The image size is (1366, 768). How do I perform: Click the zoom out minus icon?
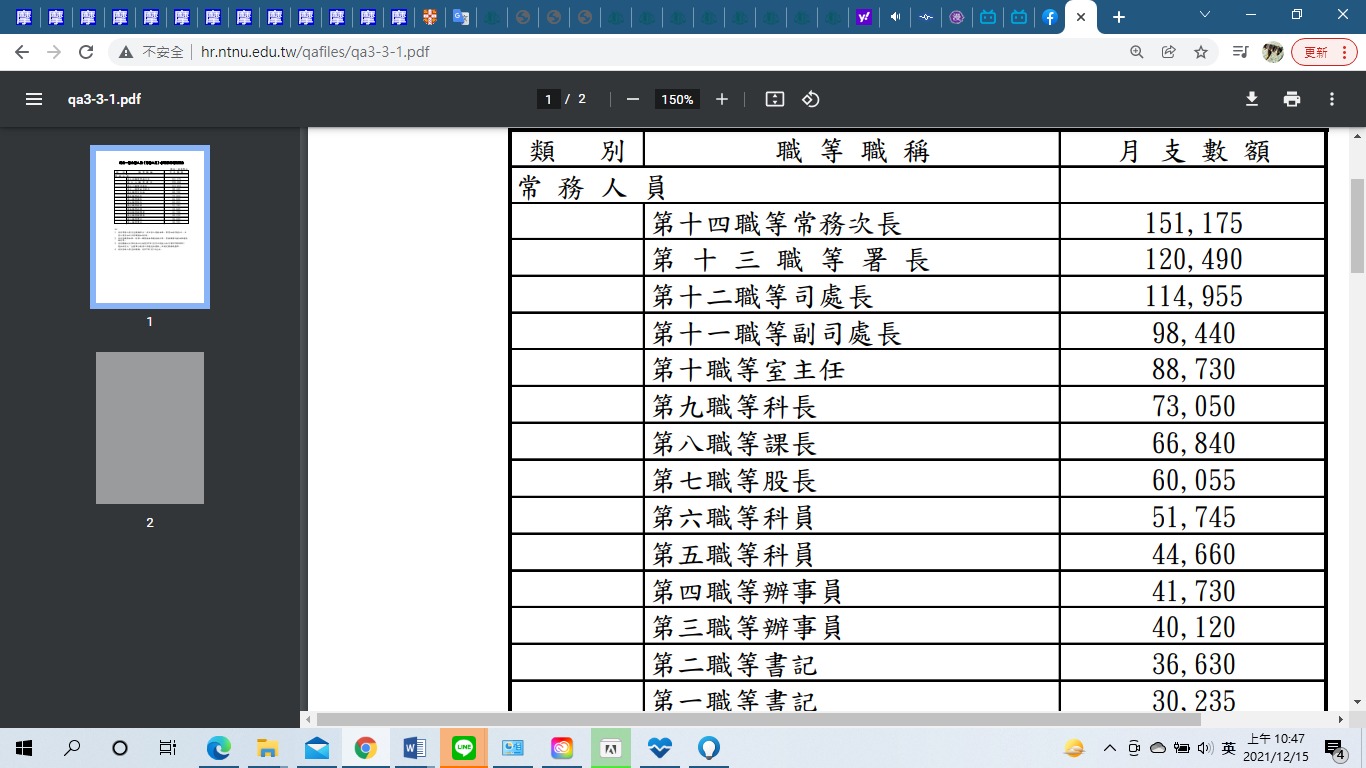(632, 99)
